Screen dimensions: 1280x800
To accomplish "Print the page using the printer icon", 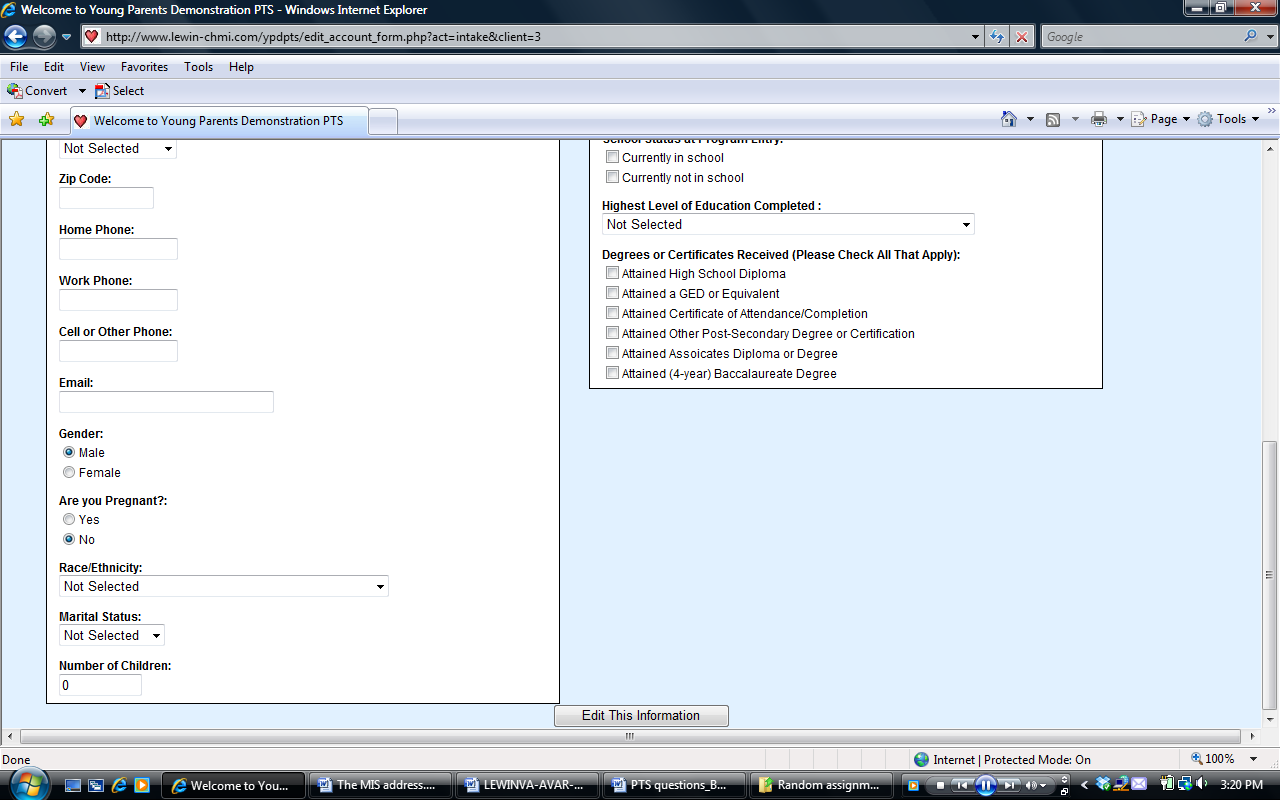I will point(1099,119).
